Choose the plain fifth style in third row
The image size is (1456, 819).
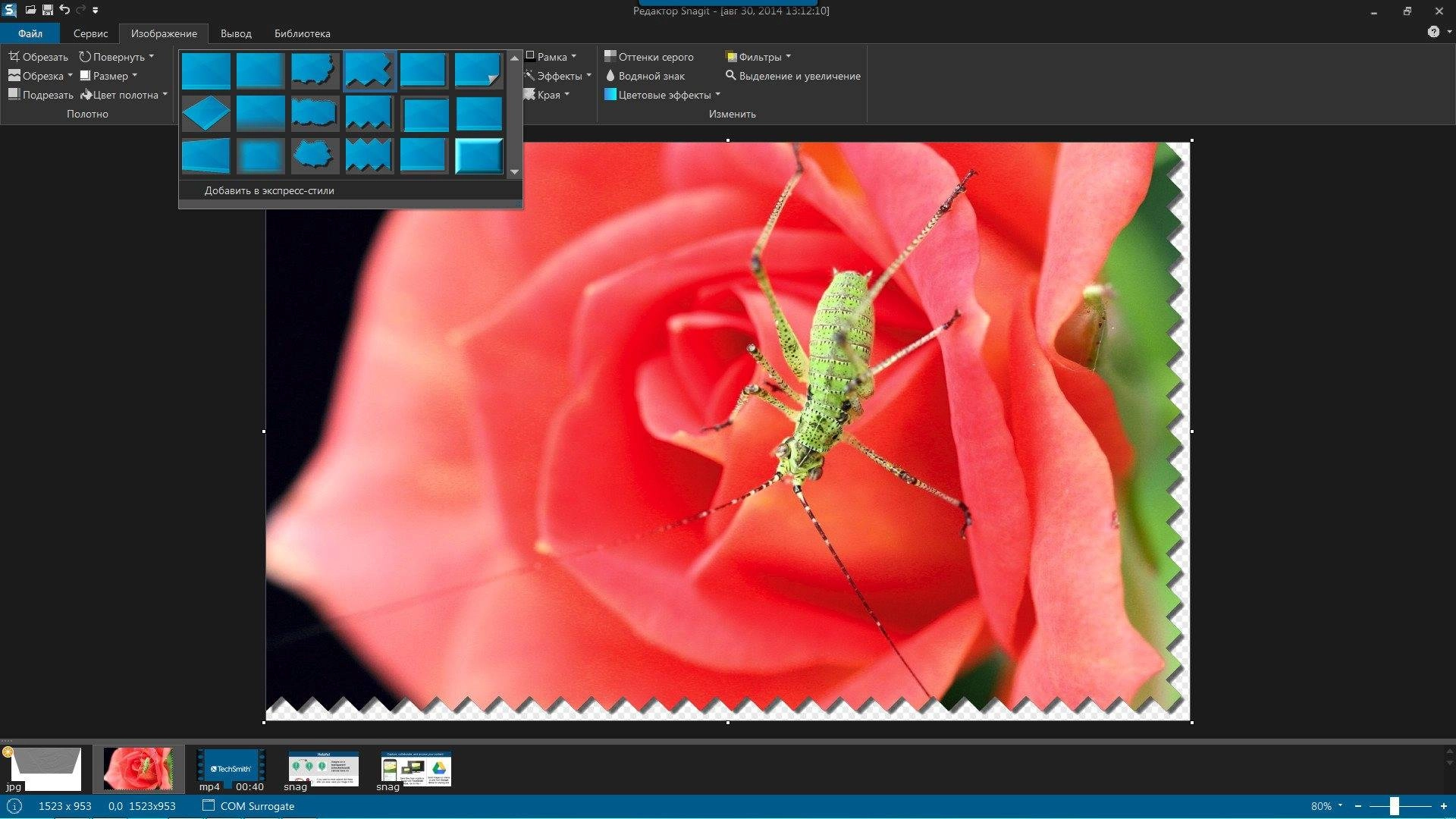(424, 155)
